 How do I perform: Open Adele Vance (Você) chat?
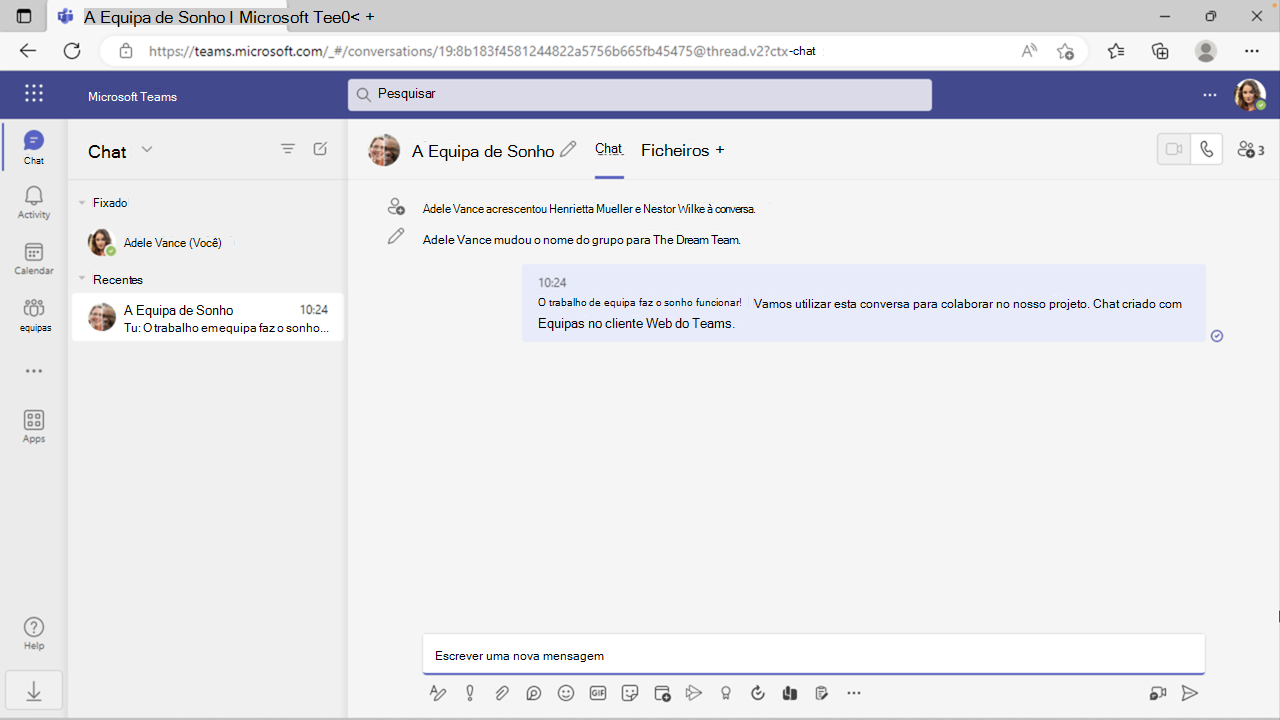pyautogui.click(x=207, y=243)
